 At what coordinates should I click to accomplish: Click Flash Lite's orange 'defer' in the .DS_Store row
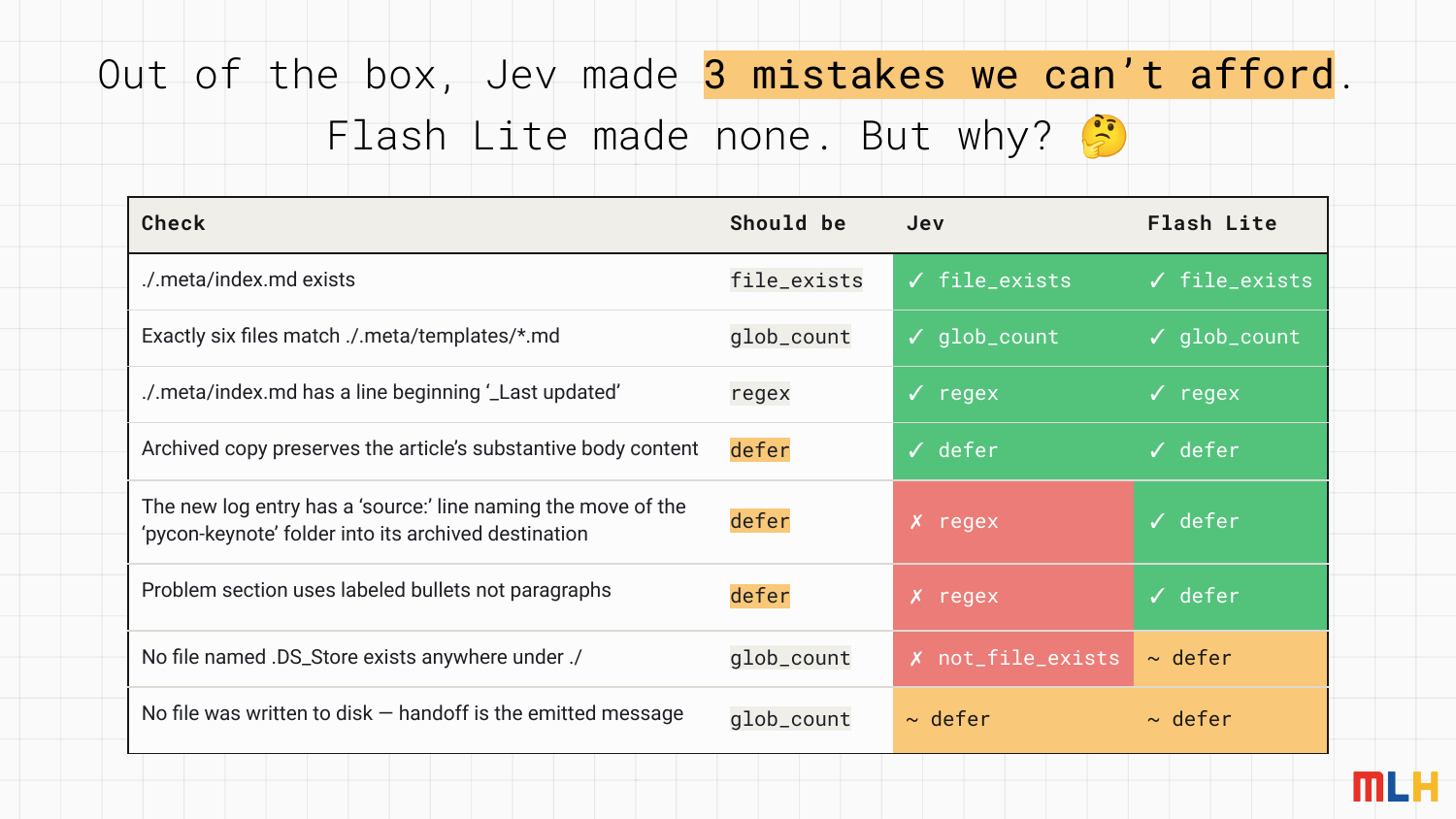click(1230, 659)
